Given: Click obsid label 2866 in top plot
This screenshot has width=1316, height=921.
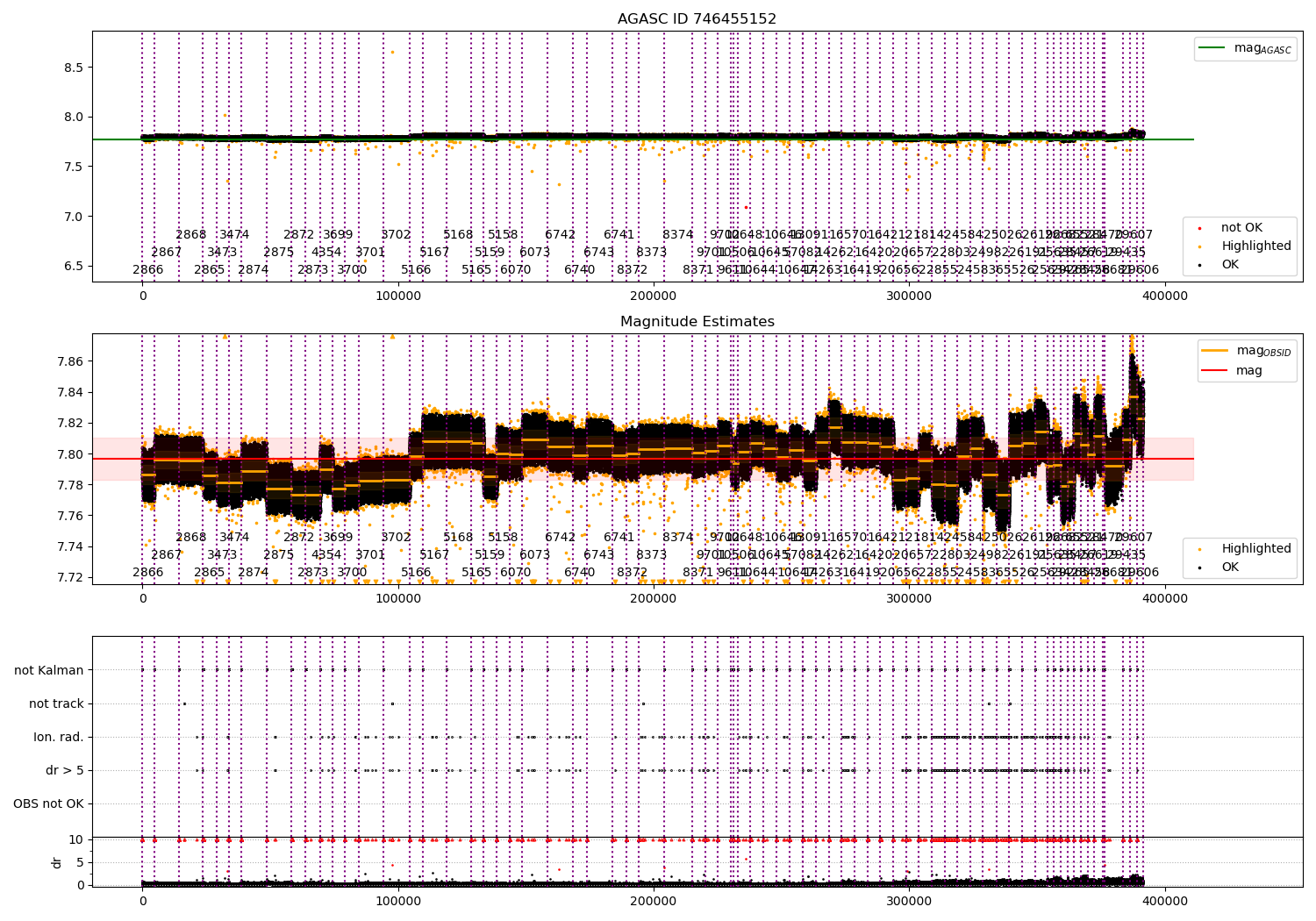Looking at the screenshot, I should [148, 269].
